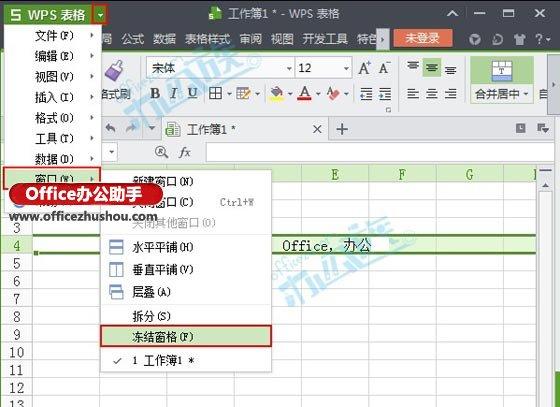
Task: Click the skin/shirt icon in title area
Action: (519, 39)
